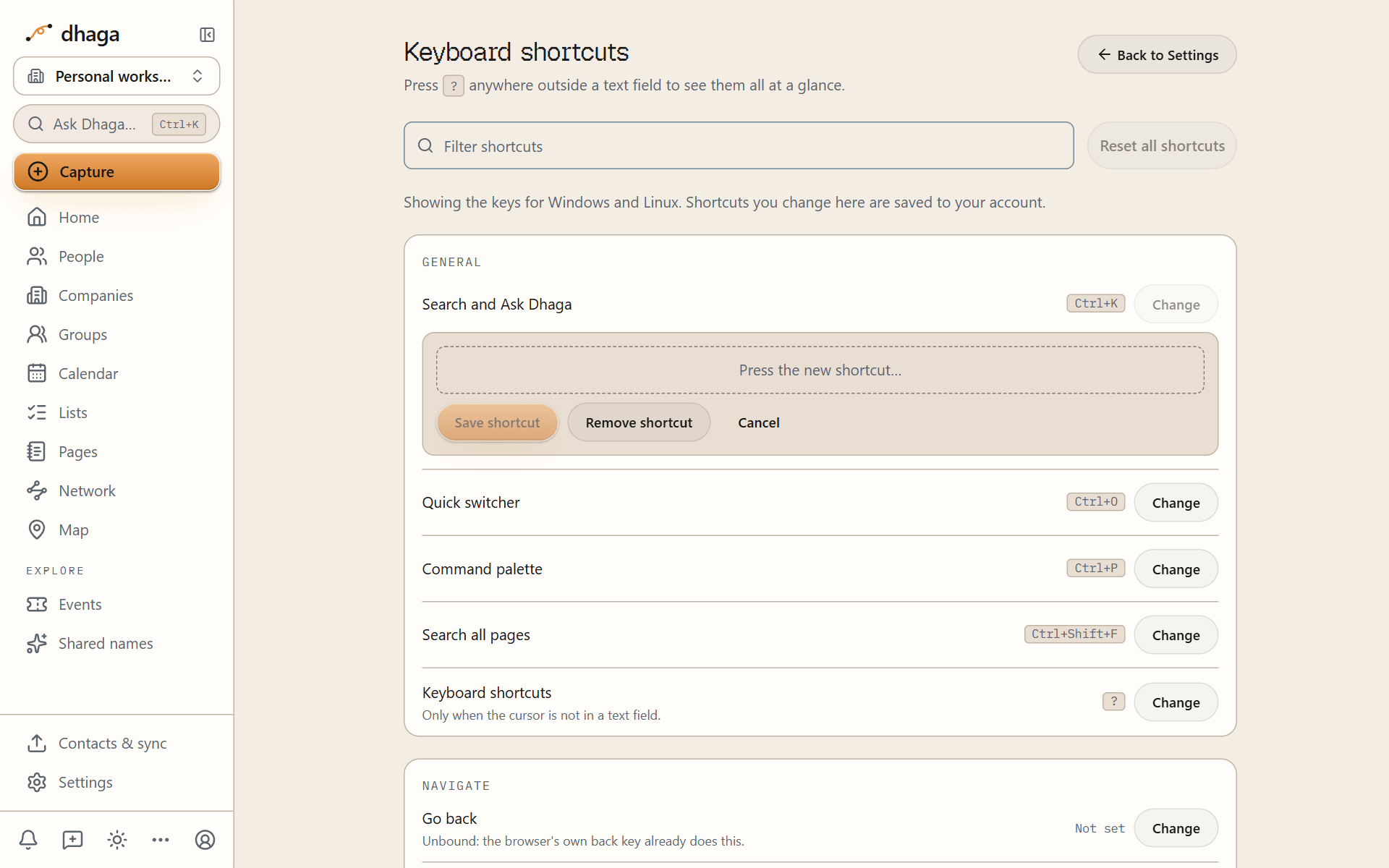Click the dhaga logo
The image size is (1389, 868).
72,34
